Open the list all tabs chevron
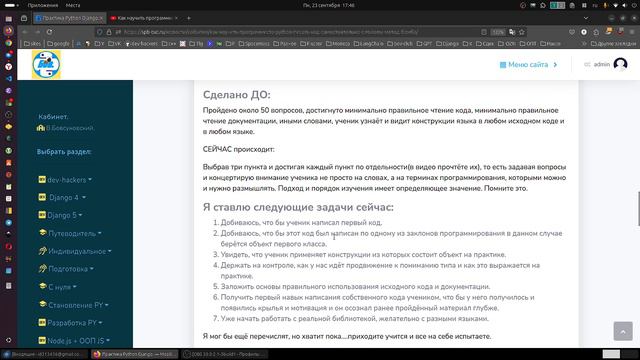 pyautogui.click(x=586, y=18)
